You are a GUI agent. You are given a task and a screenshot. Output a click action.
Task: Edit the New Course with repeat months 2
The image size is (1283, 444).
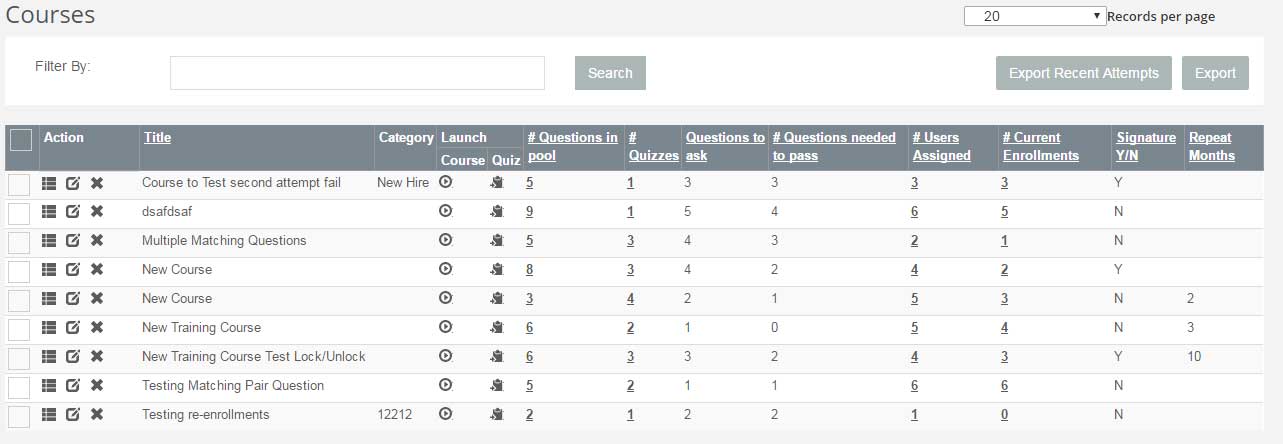tap(73, 299)
